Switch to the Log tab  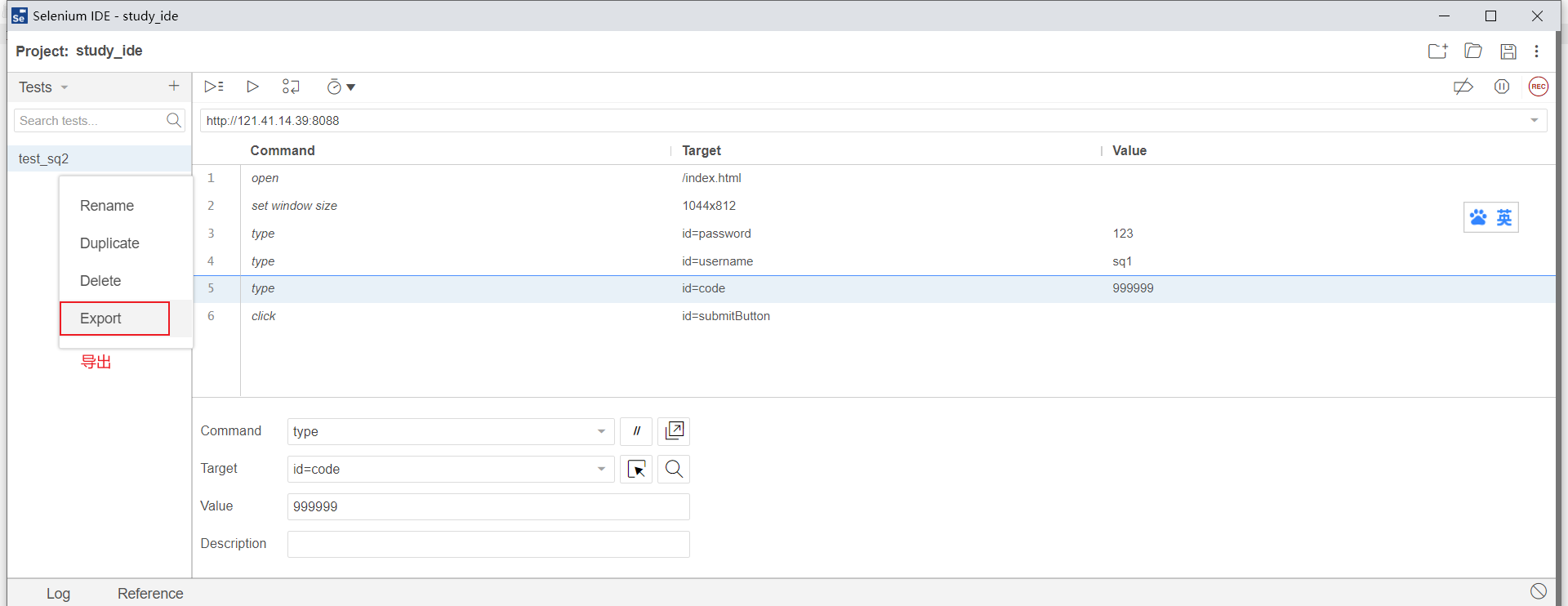pos(58,594)
